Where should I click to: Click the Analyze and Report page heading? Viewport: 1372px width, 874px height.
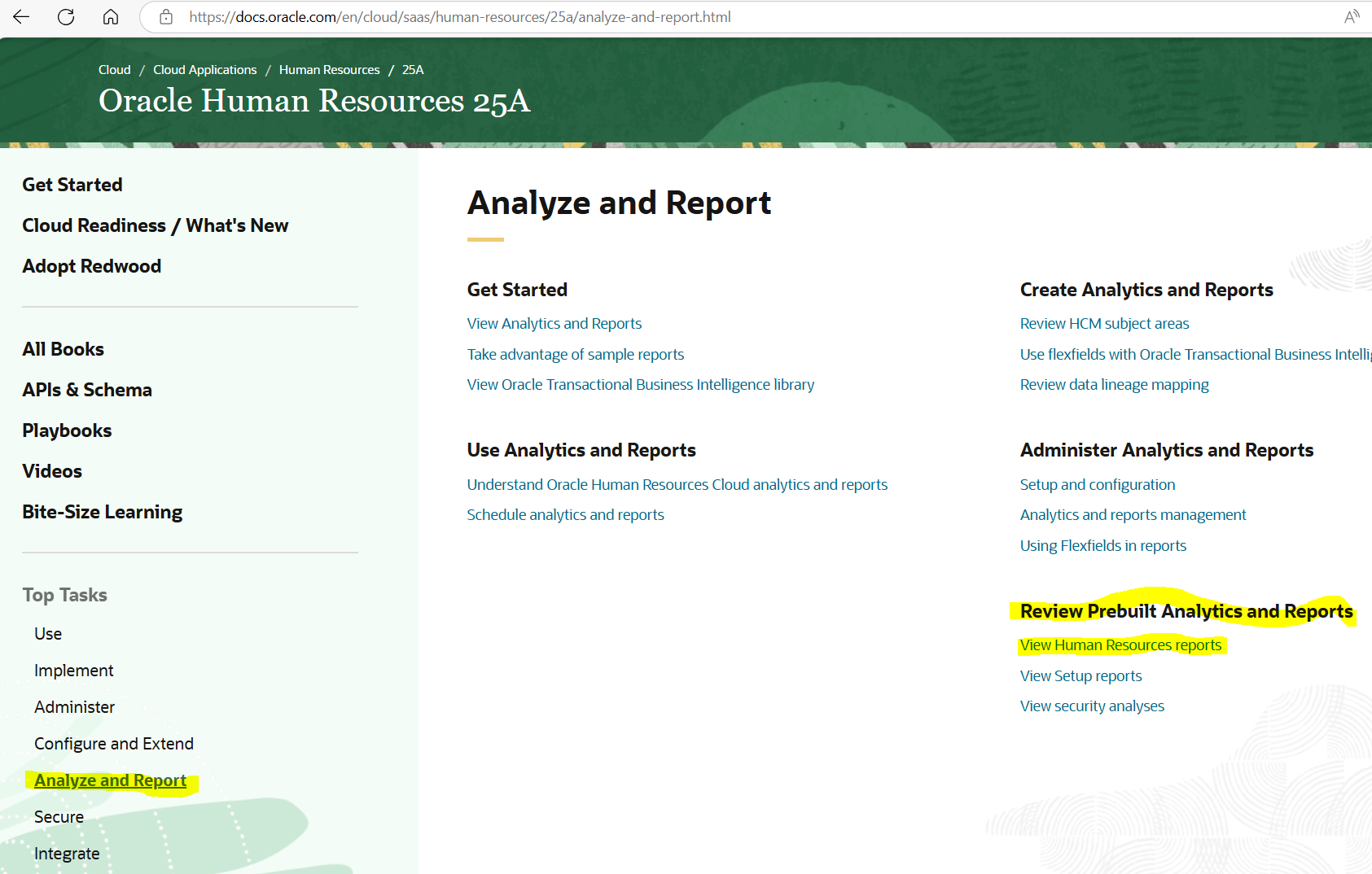(x=619, y=203)
